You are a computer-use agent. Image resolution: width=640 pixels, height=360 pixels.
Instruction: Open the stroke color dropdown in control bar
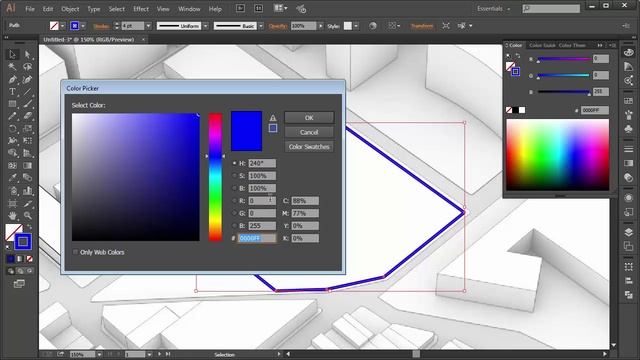point(83,26)
